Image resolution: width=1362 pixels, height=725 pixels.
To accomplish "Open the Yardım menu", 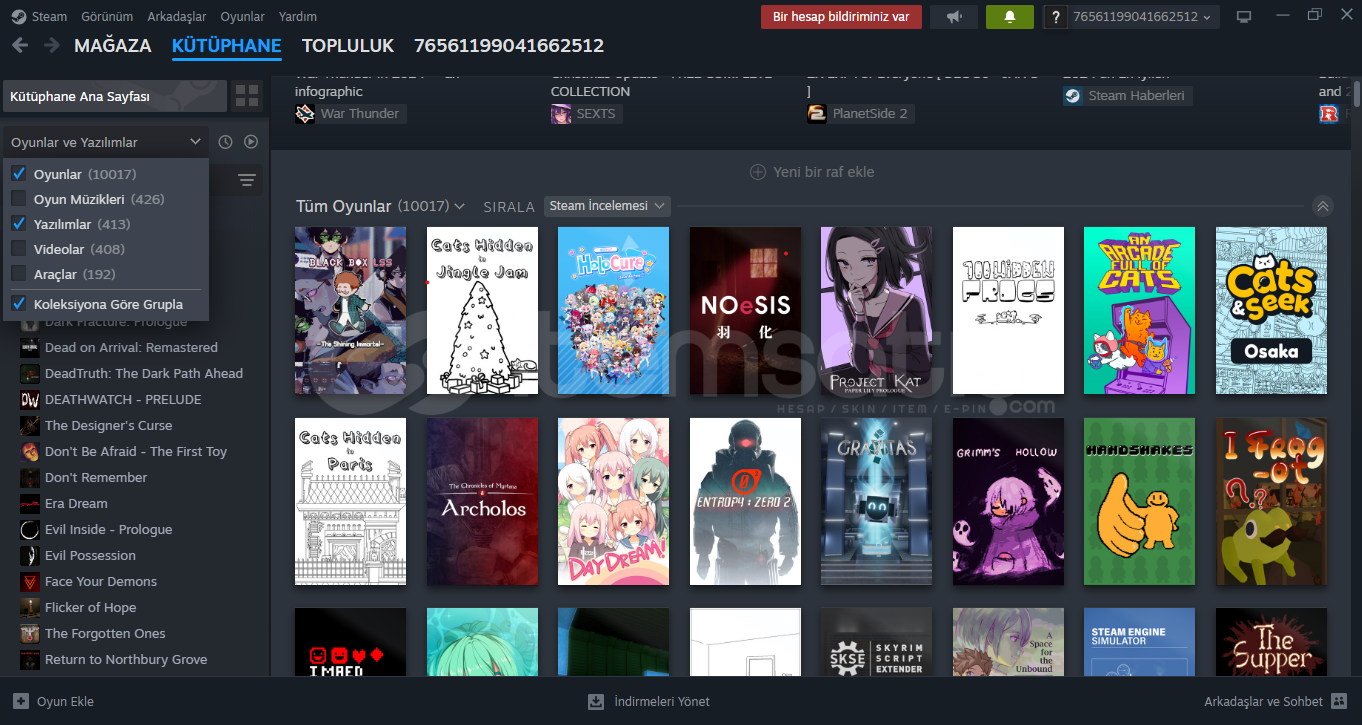I will click(298, 16).
